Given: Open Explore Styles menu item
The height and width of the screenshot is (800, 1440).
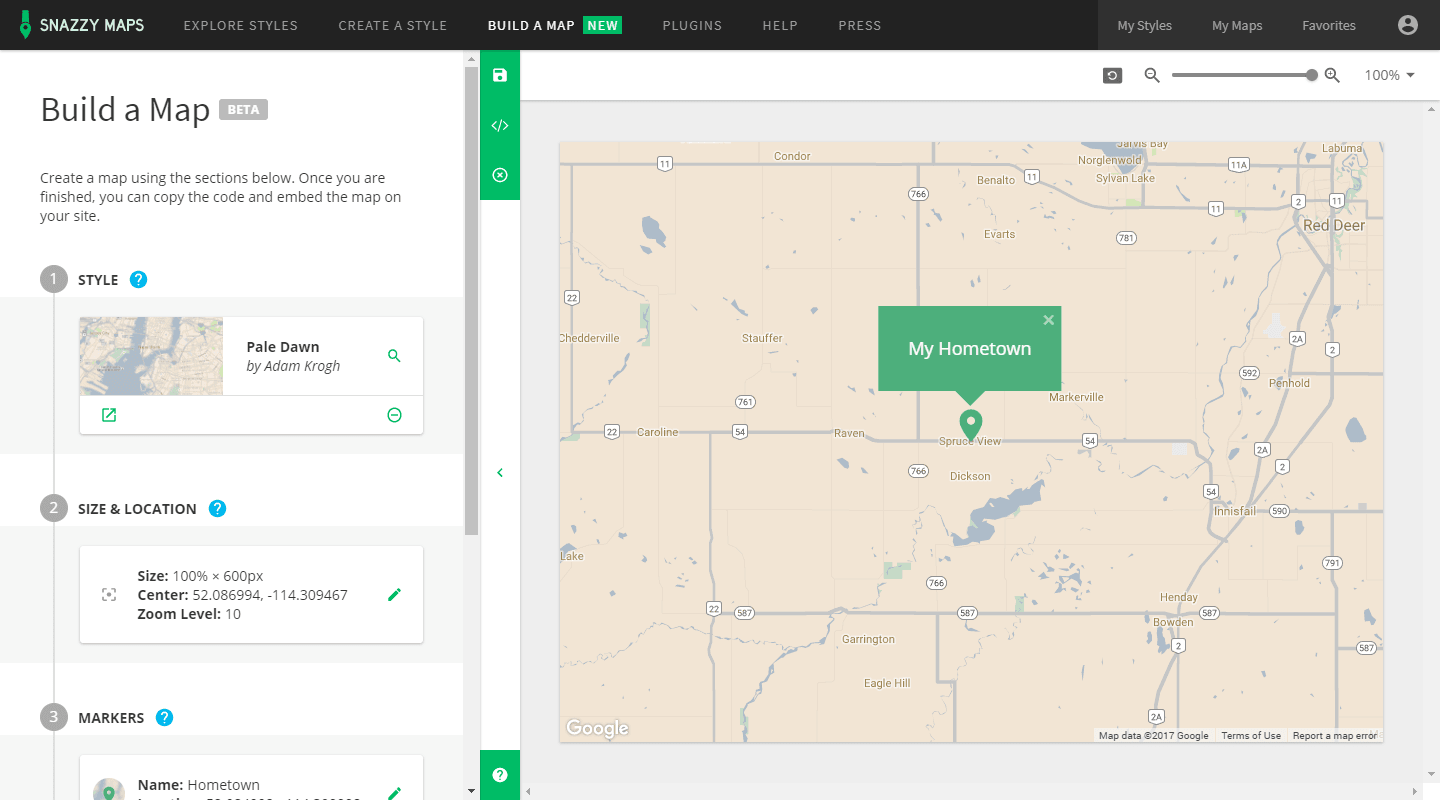Looking at the screenshot, I should (241, 25).
